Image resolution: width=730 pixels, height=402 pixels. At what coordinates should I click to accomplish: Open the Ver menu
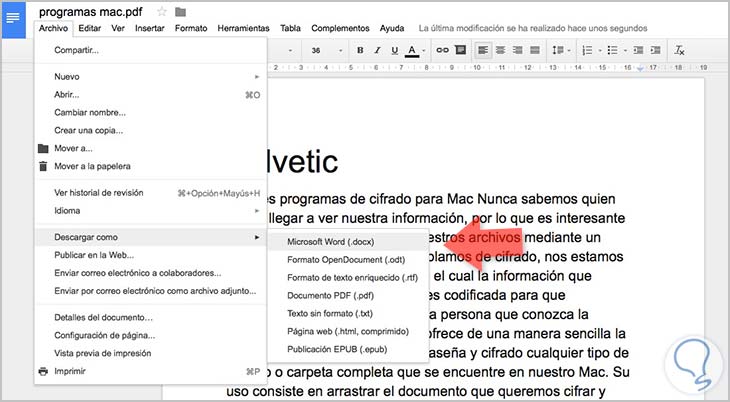[x=118, y=28]
